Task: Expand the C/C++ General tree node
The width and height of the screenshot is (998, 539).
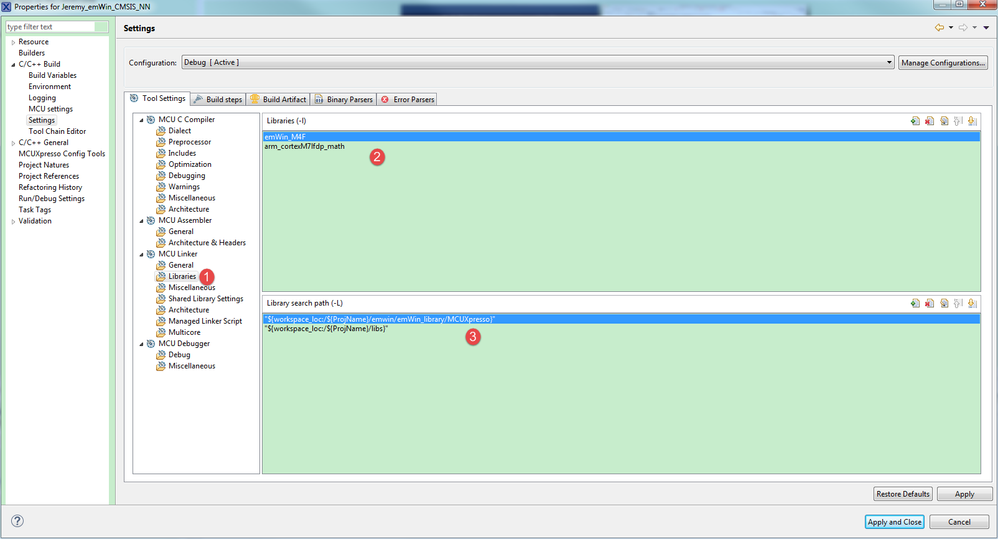Action: click(x=13, y=143)
